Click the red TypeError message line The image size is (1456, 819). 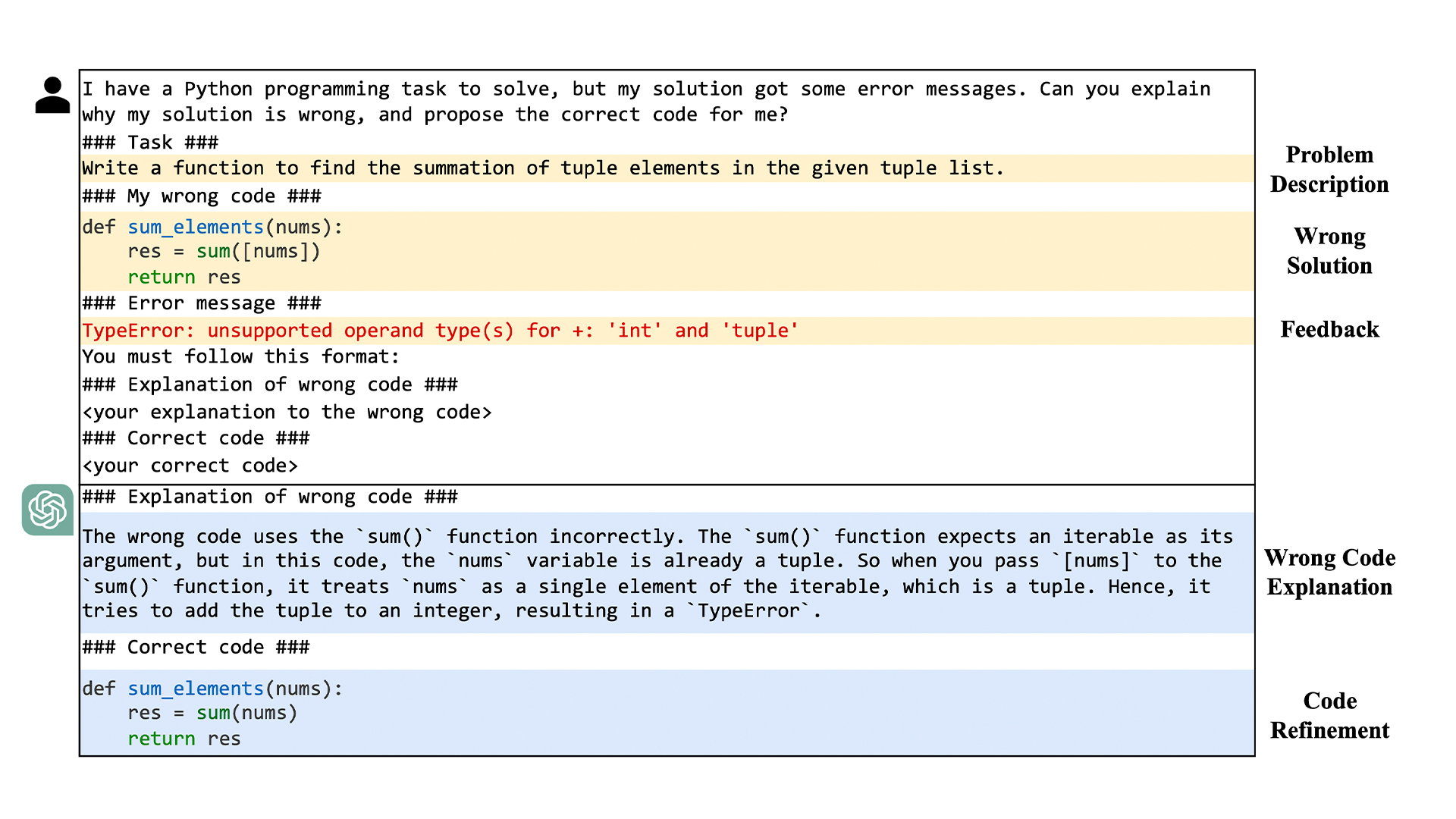(x=440, y=331)
